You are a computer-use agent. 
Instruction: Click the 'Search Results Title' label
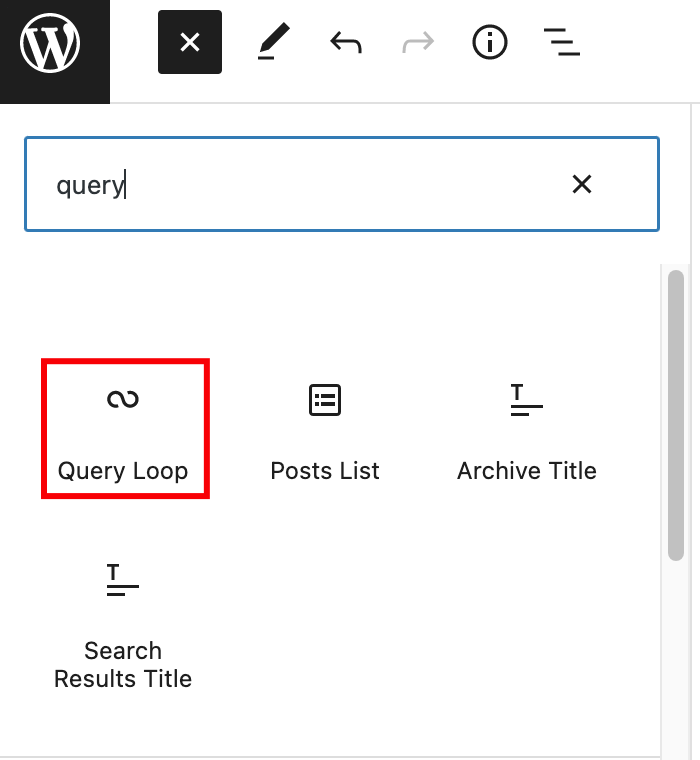(x=123, y=665)
